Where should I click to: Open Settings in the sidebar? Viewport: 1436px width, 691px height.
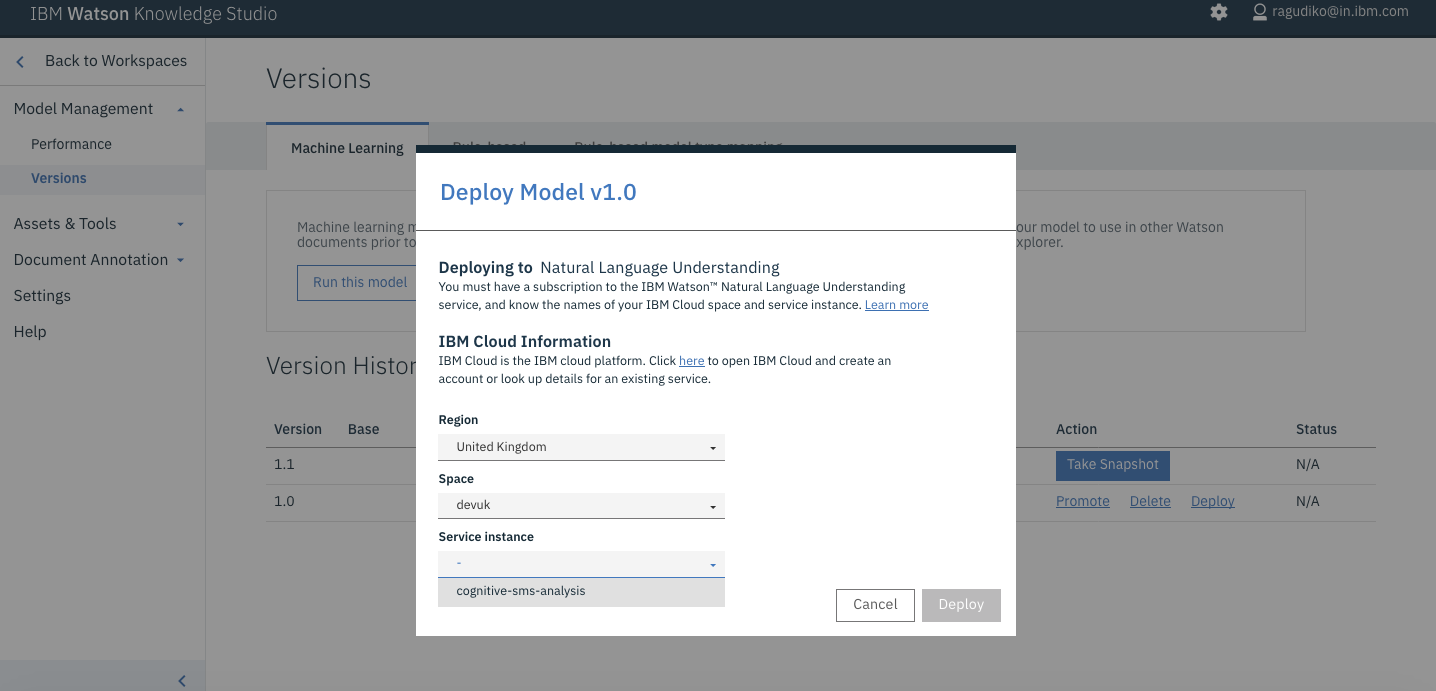pos(42,296)
